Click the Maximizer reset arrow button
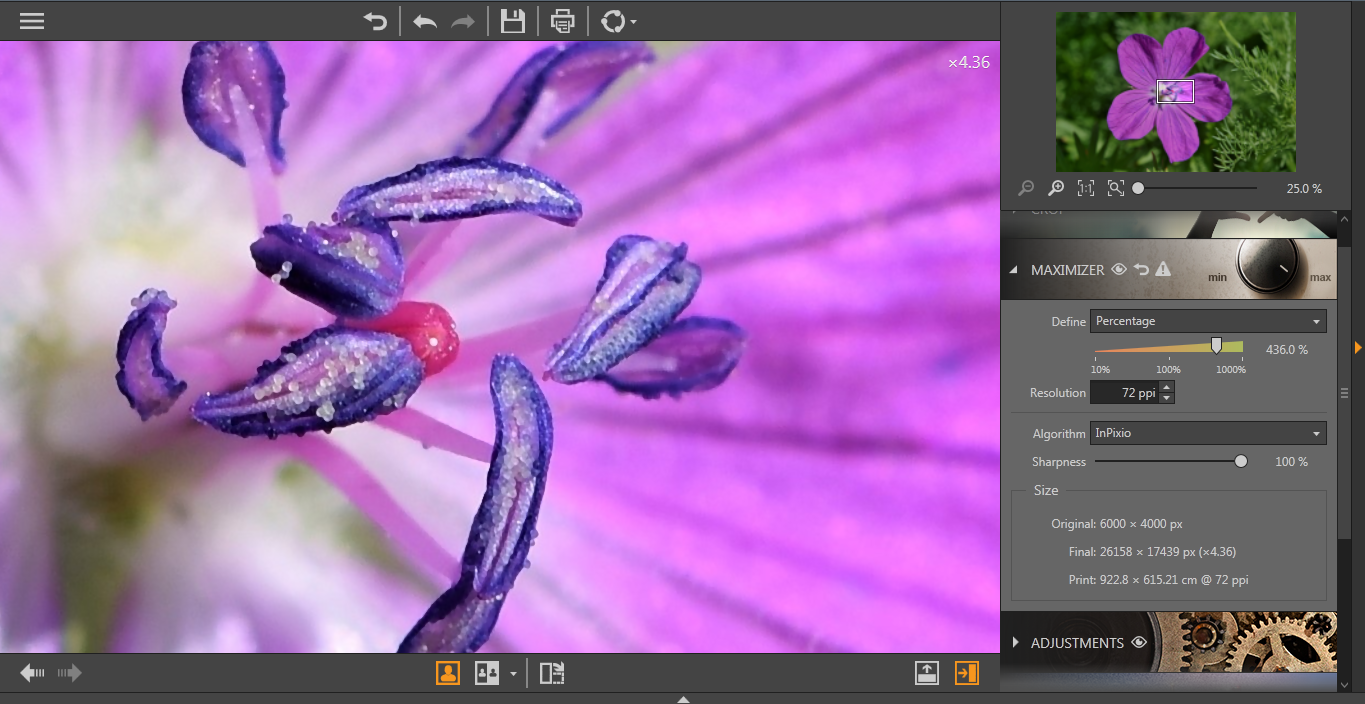The height and width of the screenshot is (704, 1365). coord(1141,269)
